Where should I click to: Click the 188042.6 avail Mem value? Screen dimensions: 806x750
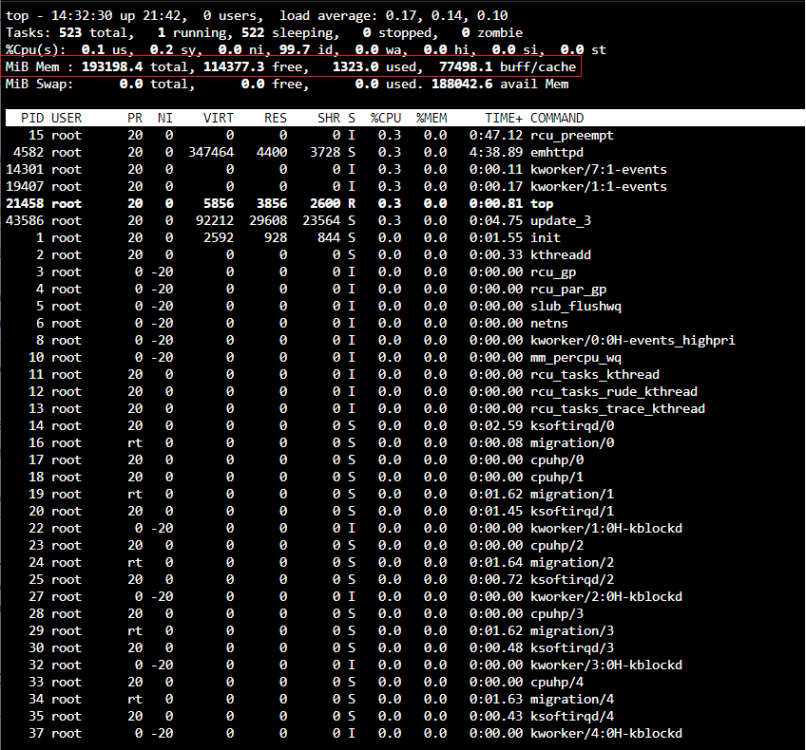pos(462,84)
